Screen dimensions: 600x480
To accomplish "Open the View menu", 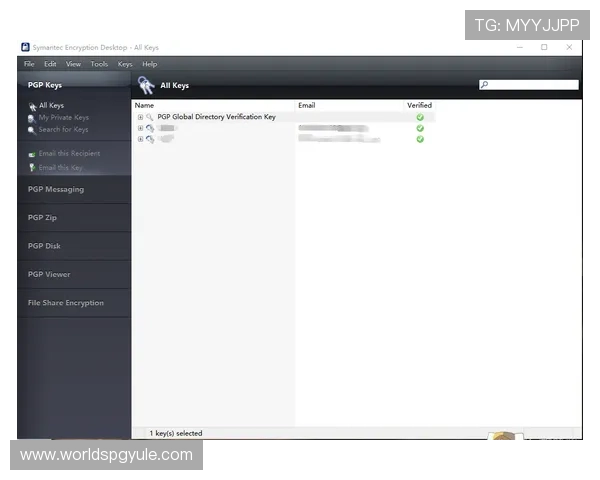I will pyautogui.click(x=73, y=64).
